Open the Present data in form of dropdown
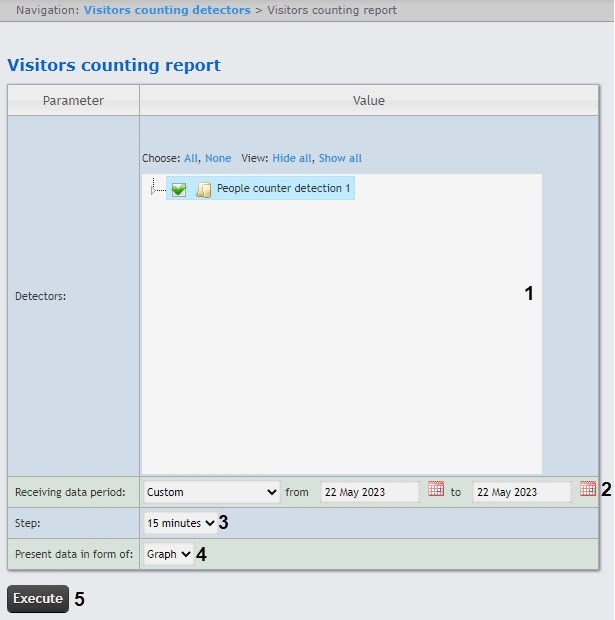The width and height of the screenshot is (615, 620). coord(168,554)
